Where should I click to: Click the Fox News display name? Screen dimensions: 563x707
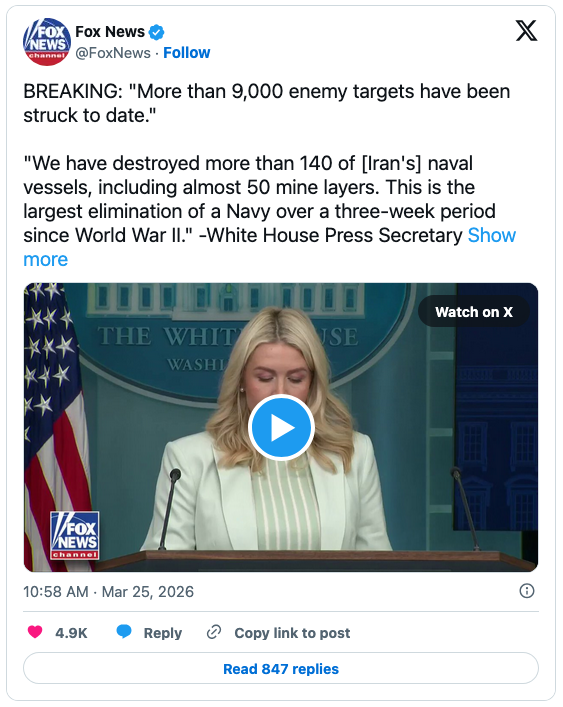110,32
